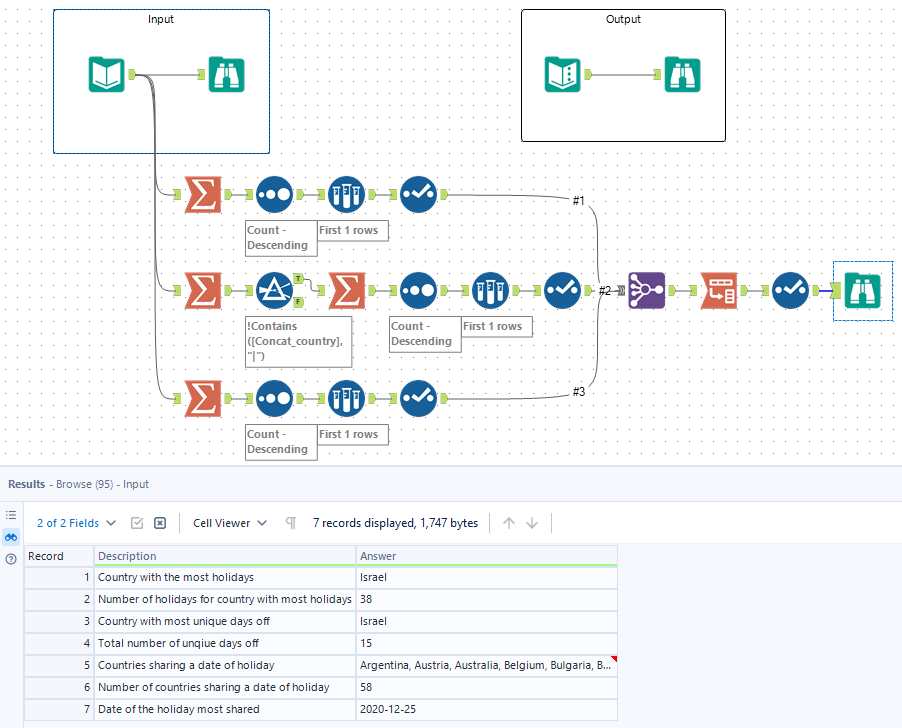Viewport: 902px width, 728px height.
Task: Select the bottom row Sort tool
Action: coord(274,398)
